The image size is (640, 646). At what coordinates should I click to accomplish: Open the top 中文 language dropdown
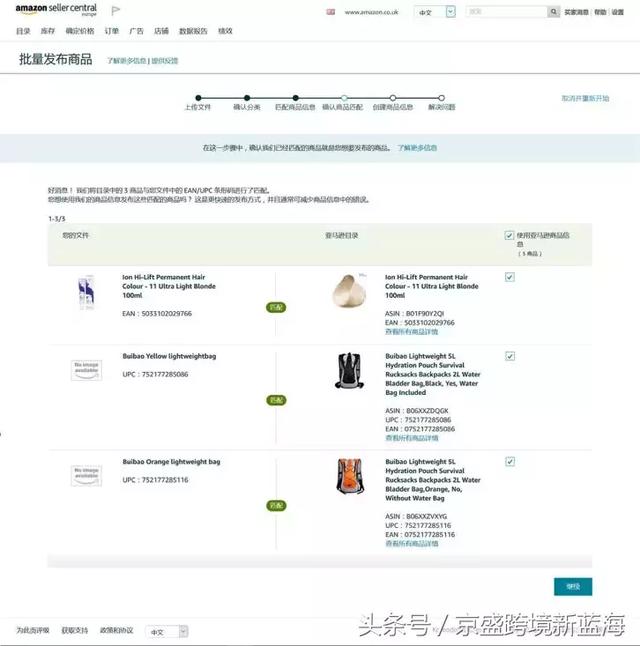point(435,12)
